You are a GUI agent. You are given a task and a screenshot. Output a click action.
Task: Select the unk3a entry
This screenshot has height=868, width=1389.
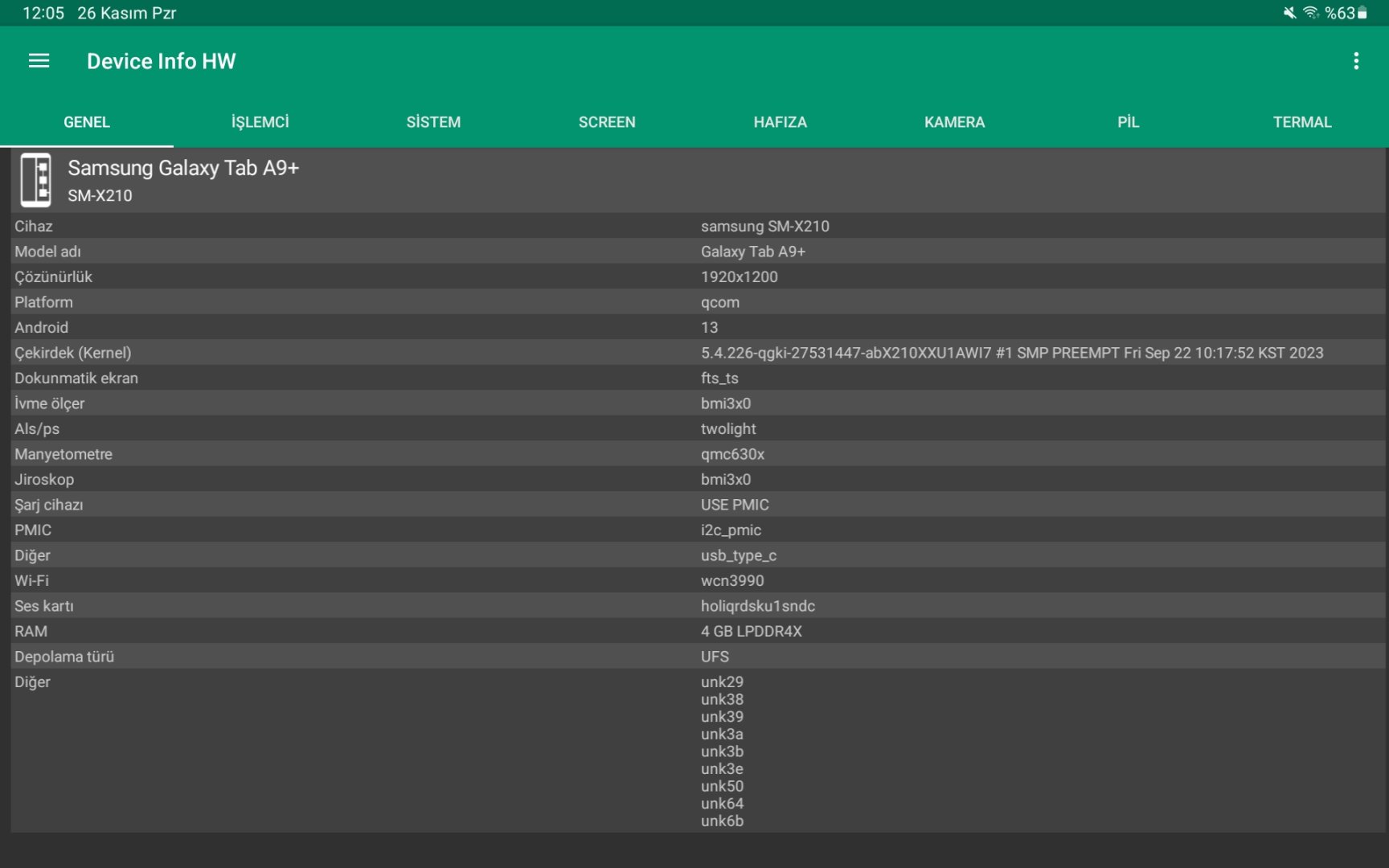tap(722, 735)
